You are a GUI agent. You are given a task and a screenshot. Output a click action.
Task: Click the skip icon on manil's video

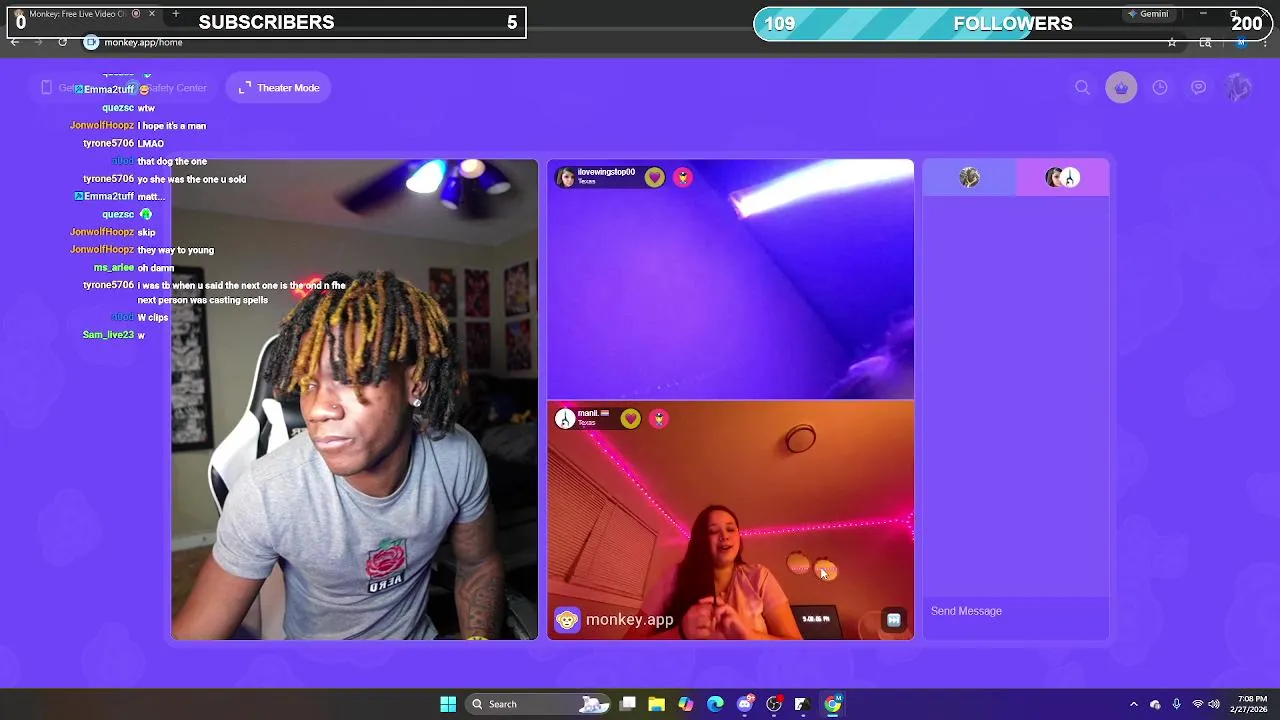coord(893,620)
